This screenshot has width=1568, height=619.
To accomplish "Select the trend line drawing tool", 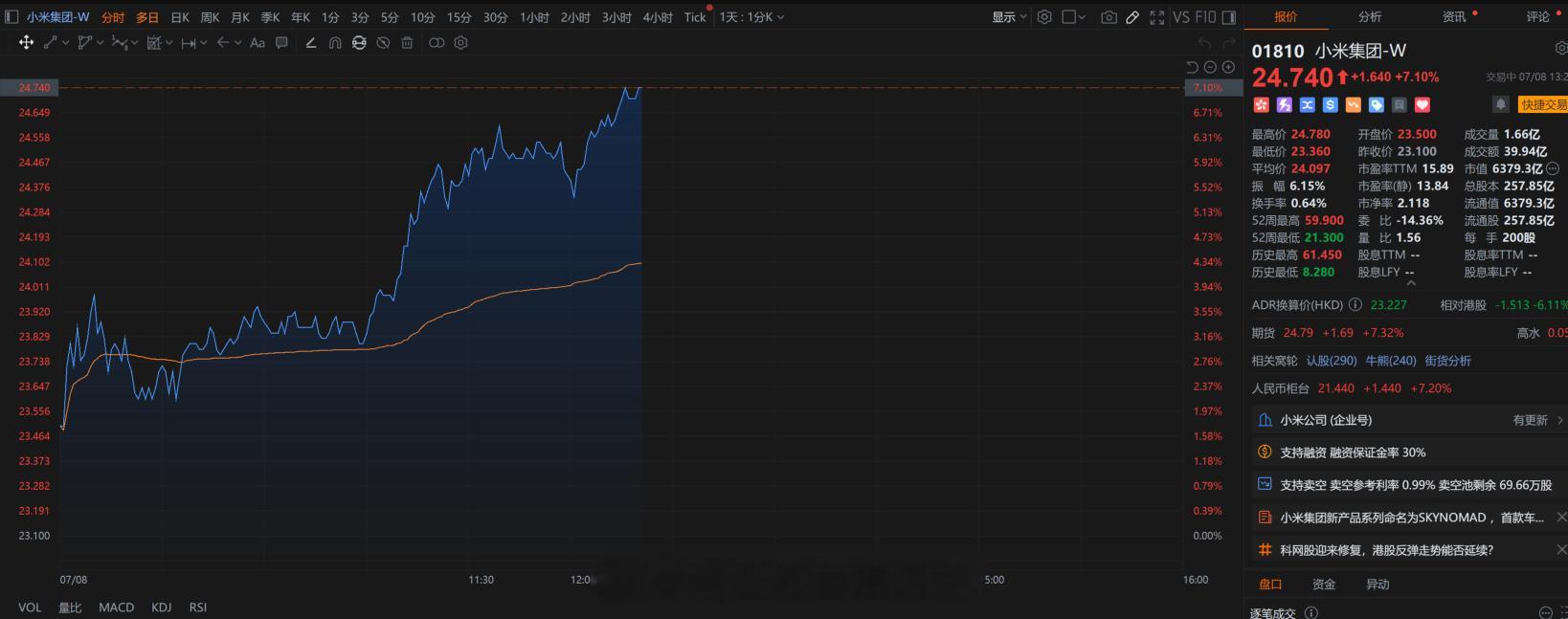I will [x=51, y=42].
